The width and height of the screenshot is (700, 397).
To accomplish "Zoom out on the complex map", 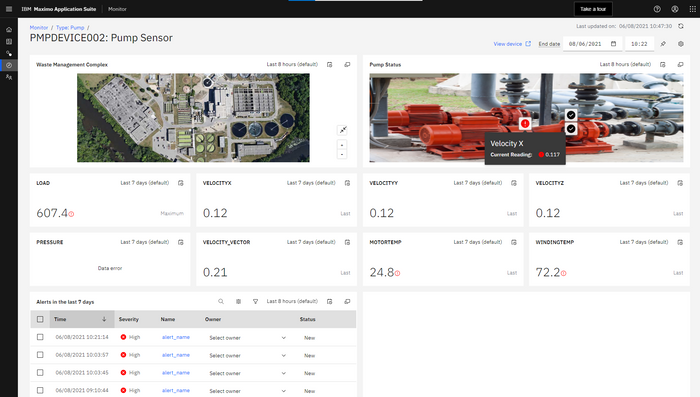I will (342, 154).
